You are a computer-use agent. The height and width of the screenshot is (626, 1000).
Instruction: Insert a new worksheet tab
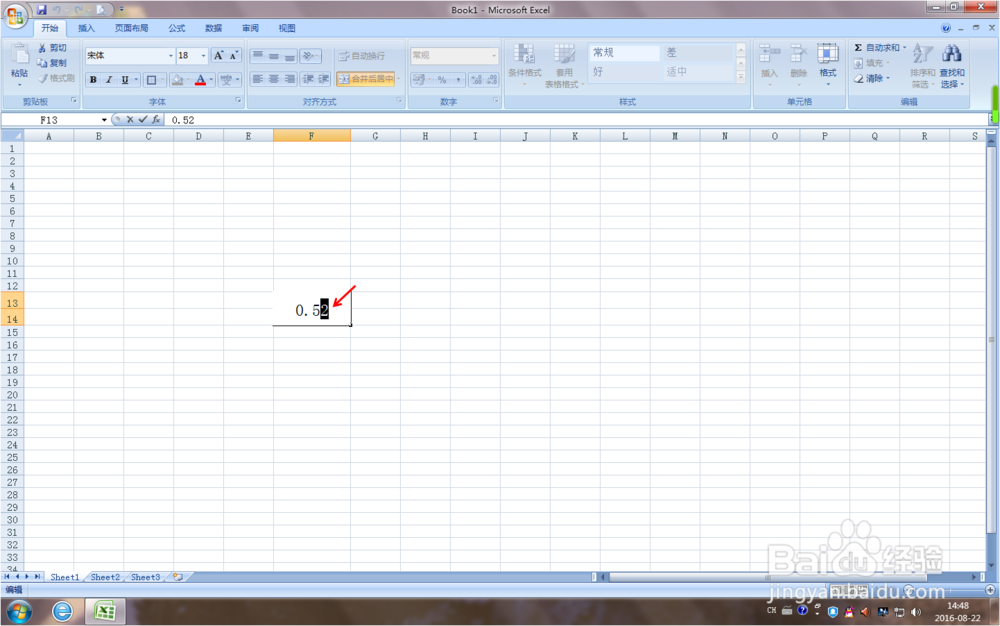(178, 577)
